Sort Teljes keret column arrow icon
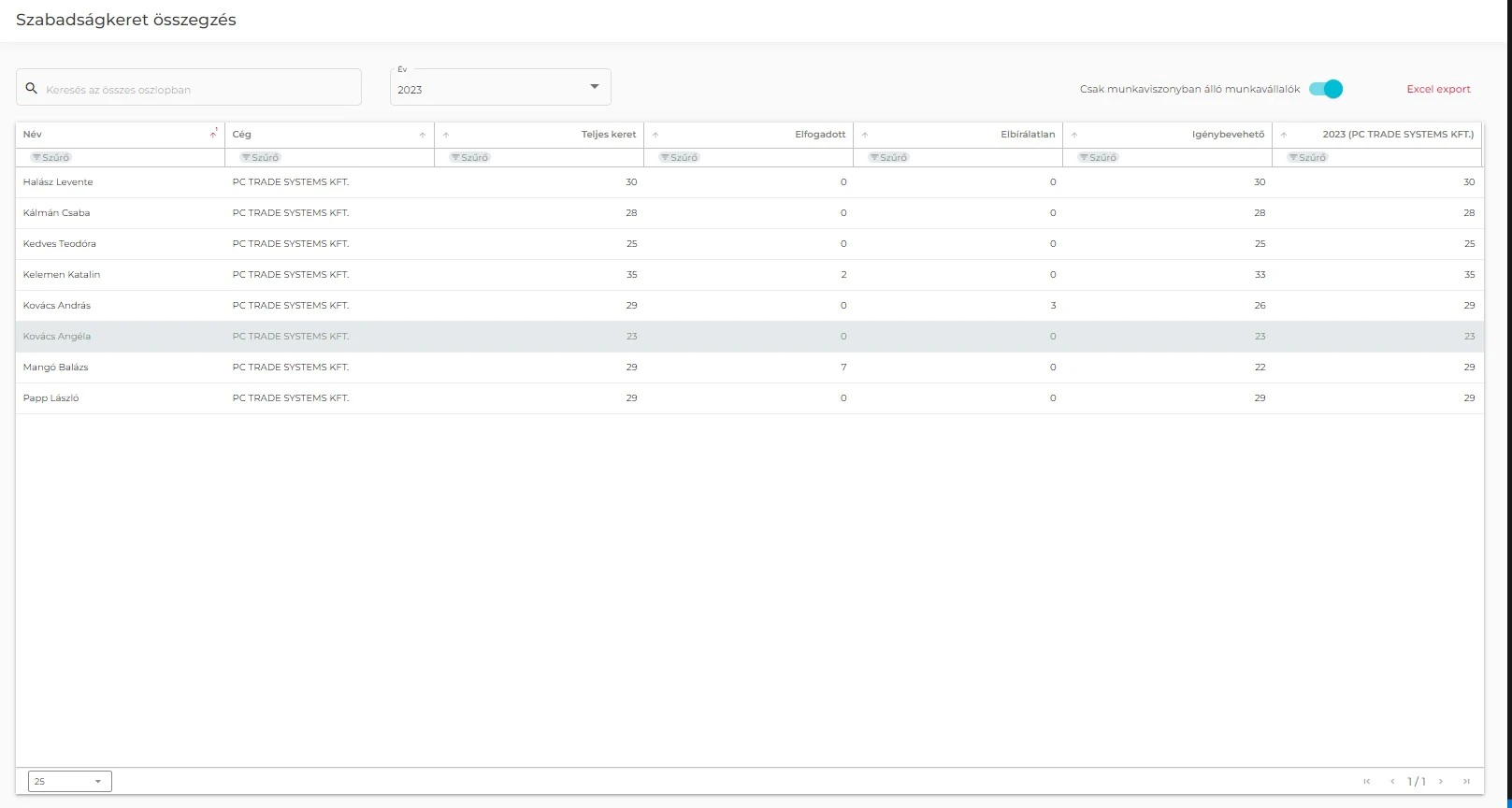The image size is (1512, 808). click(x=446, y=135)
